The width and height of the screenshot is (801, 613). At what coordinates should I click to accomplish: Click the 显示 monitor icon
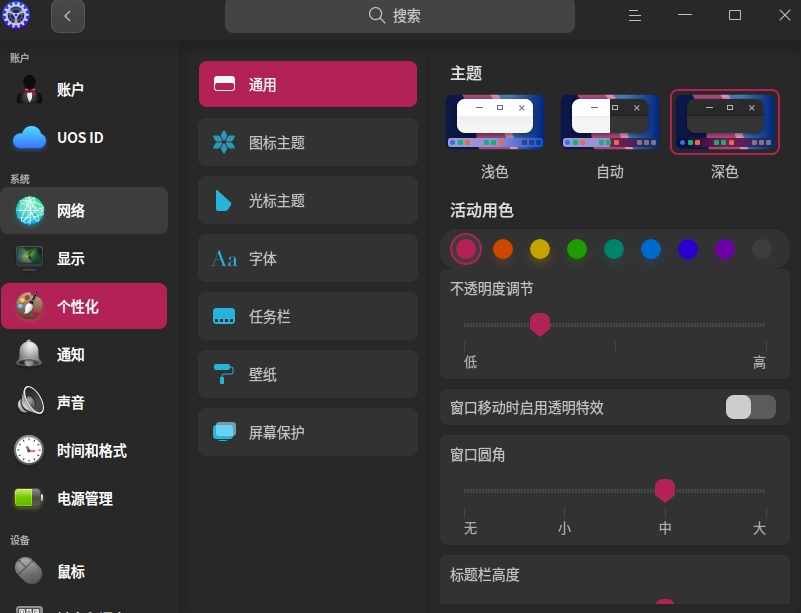(29, 258)
